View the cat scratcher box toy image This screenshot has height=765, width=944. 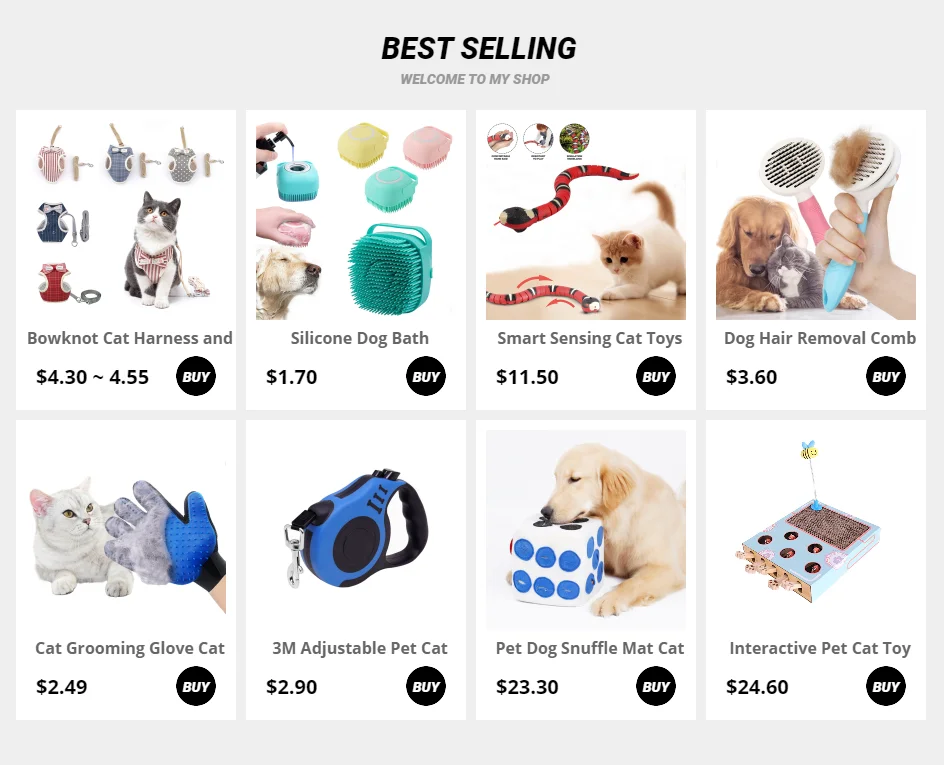click(816, 530)
